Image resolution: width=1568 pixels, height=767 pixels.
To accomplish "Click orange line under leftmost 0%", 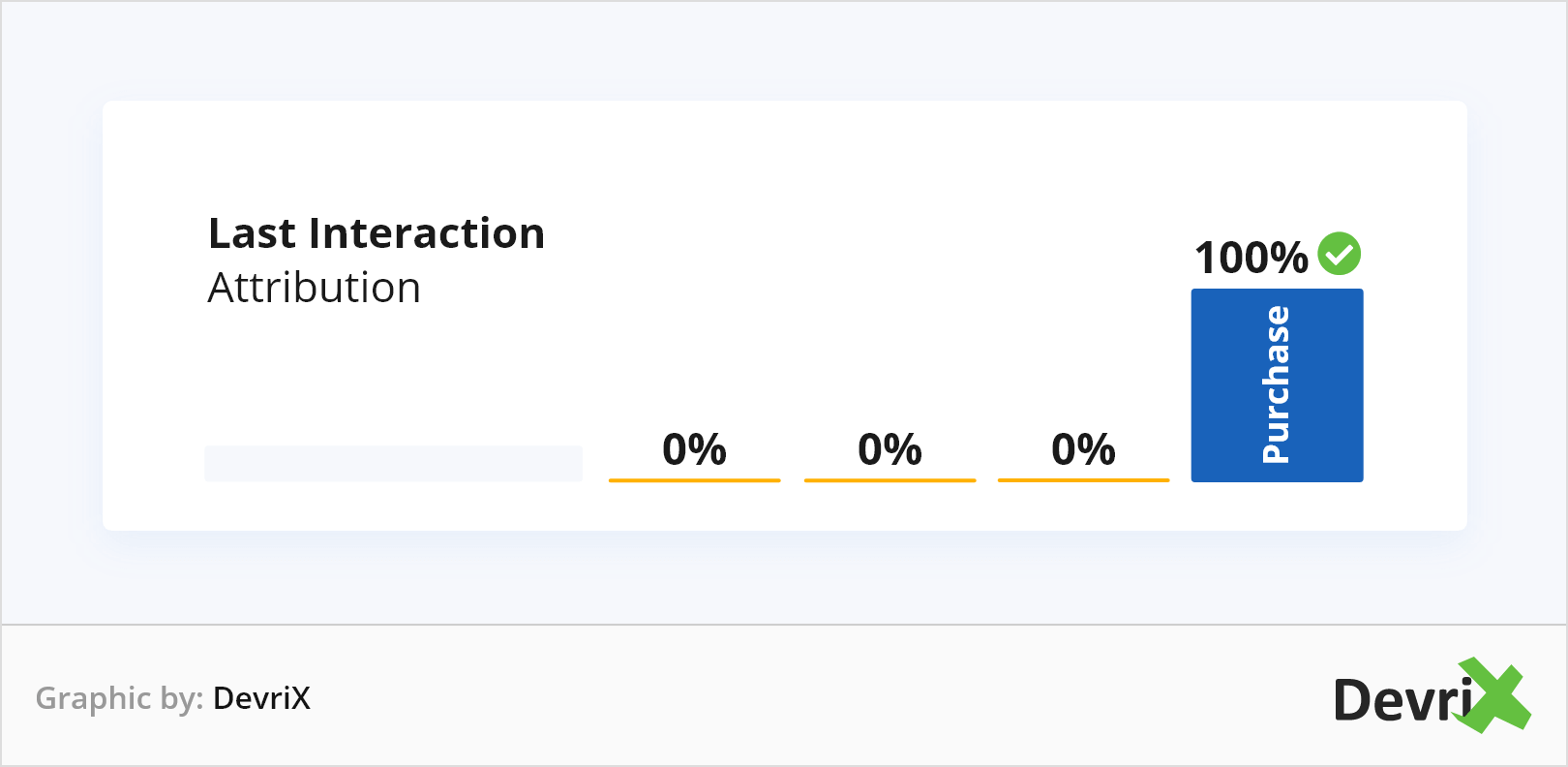I will [694, 479].
